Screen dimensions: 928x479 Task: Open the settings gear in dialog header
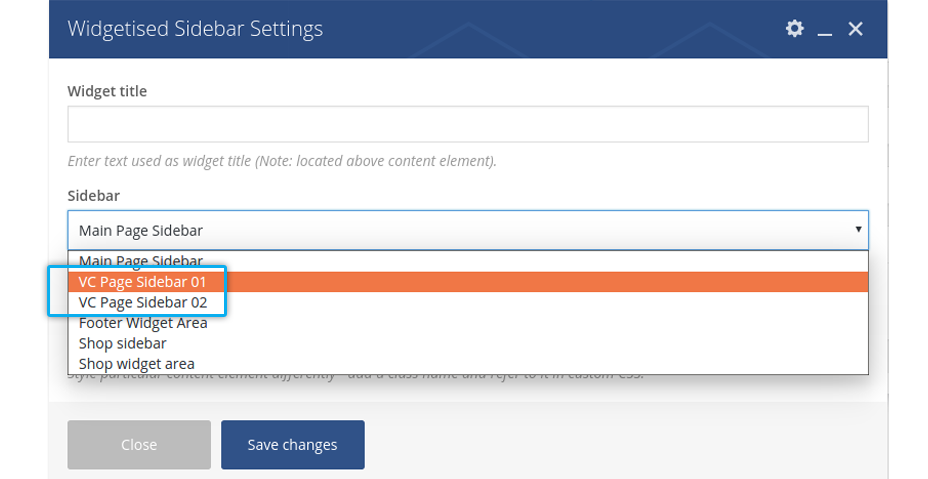[x=795, y=29]
